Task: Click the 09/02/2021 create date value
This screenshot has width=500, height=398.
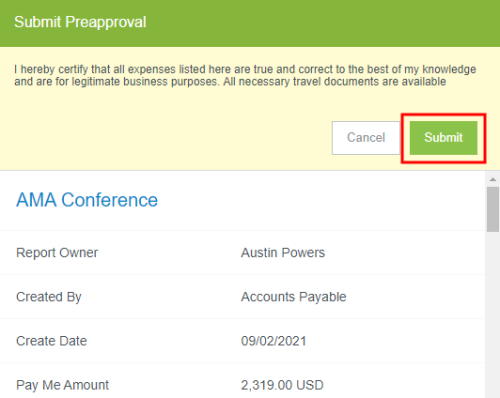Action: pos(274,341)
